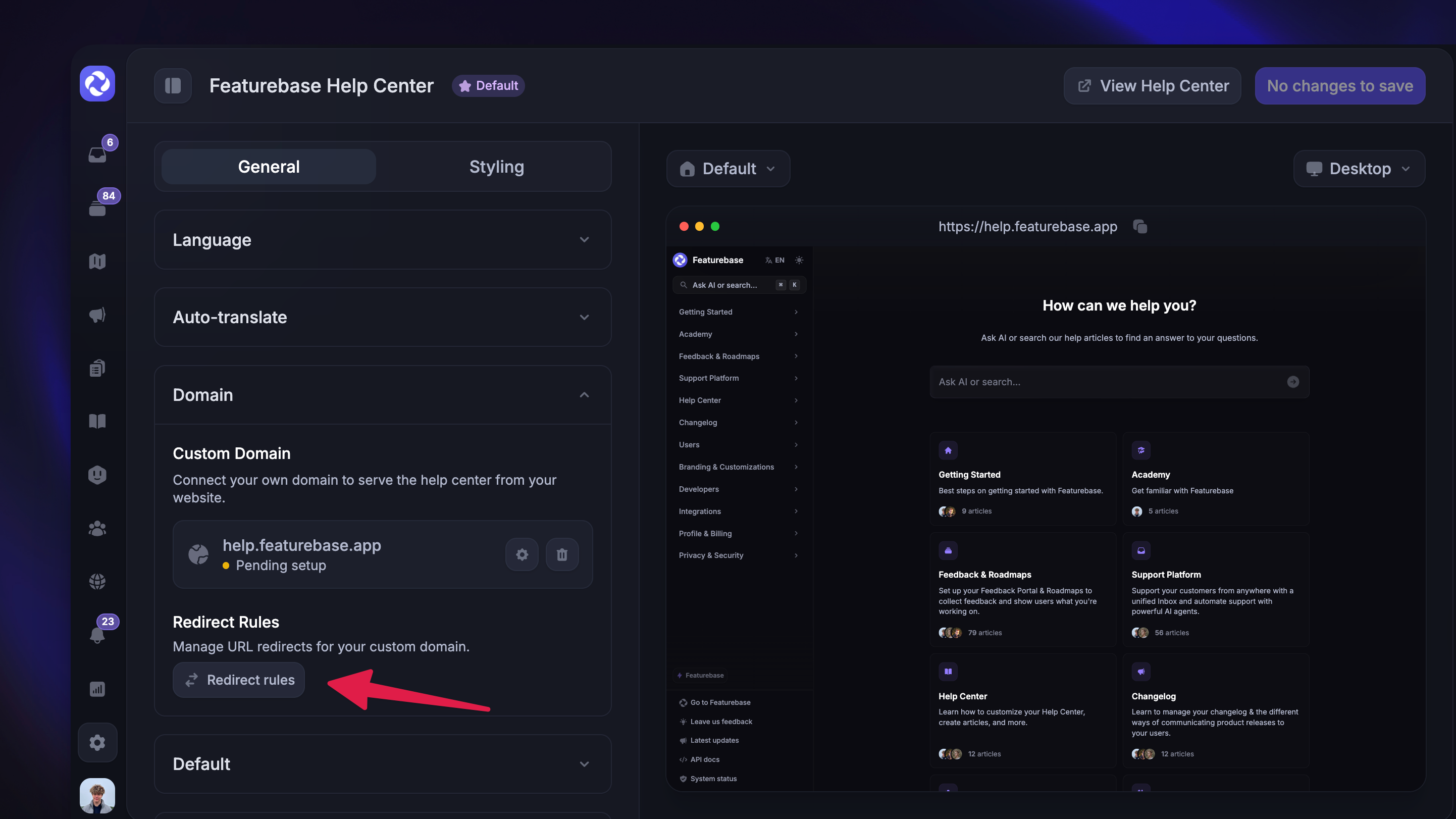Copy the help center URL with copy icon

1140,227
